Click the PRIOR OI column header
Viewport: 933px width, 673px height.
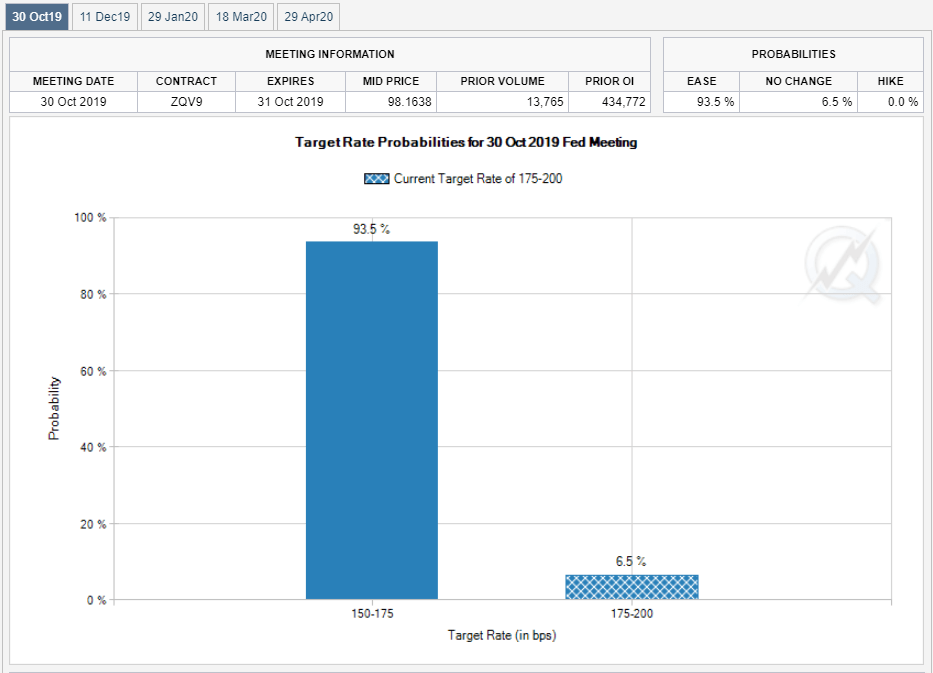[x=609, y=81]
